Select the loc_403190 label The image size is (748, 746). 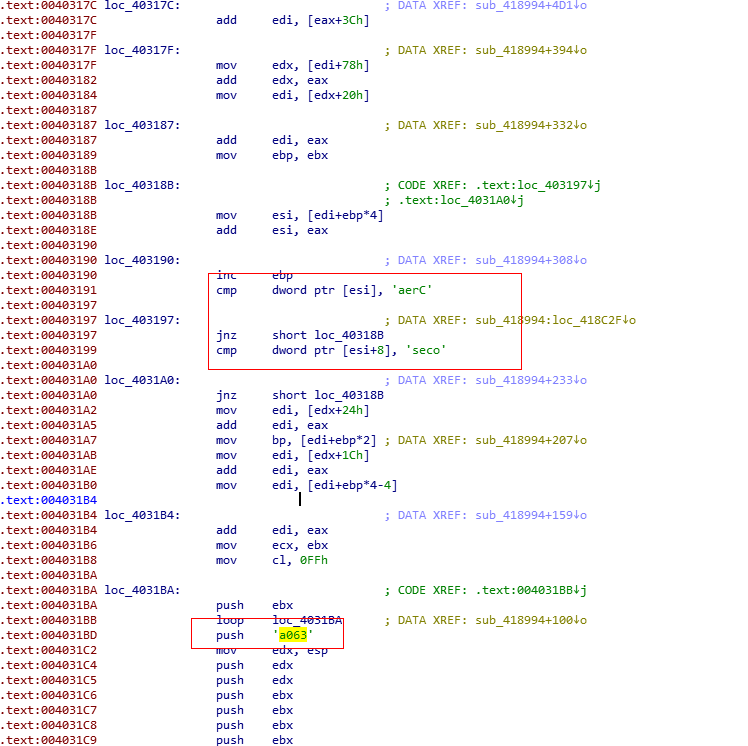[x=142, y=260]
